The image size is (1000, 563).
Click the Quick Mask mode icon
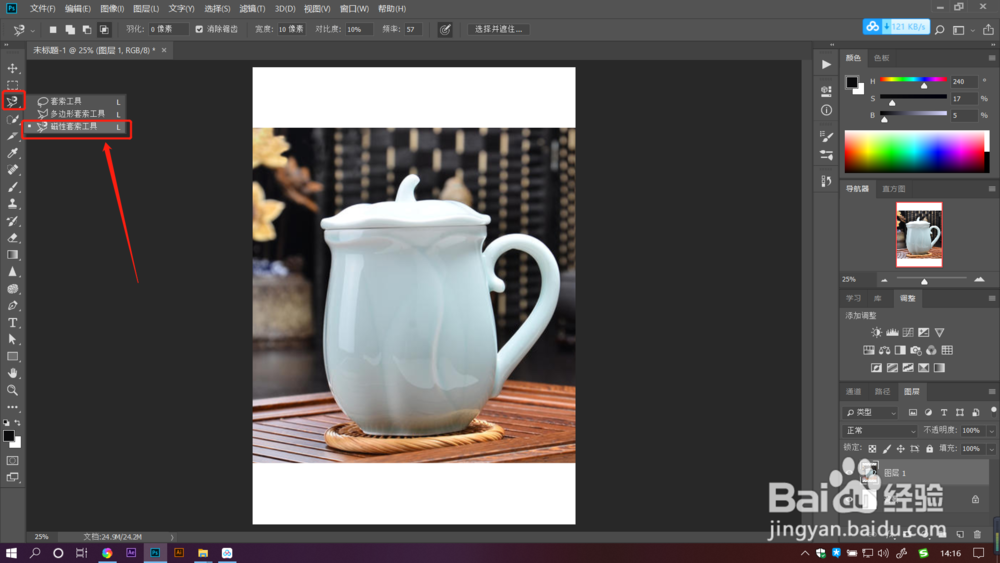[12, 460]
